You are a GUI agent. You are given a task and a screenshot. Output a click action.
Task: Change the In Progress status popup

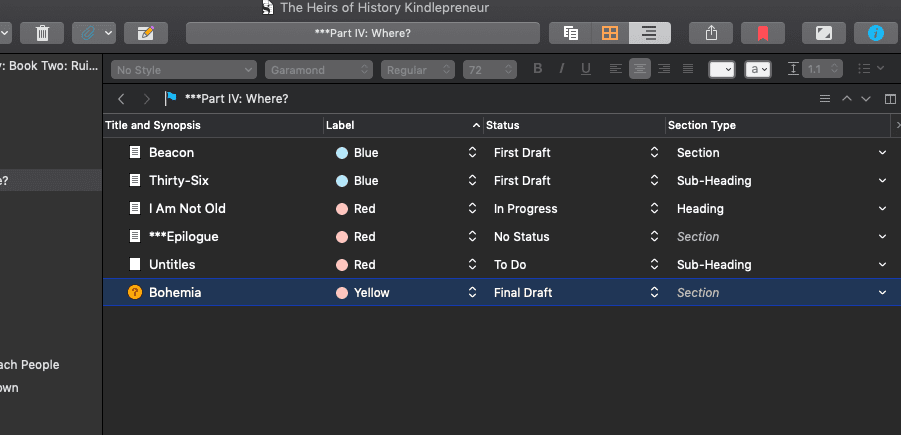tap(654, 209)
